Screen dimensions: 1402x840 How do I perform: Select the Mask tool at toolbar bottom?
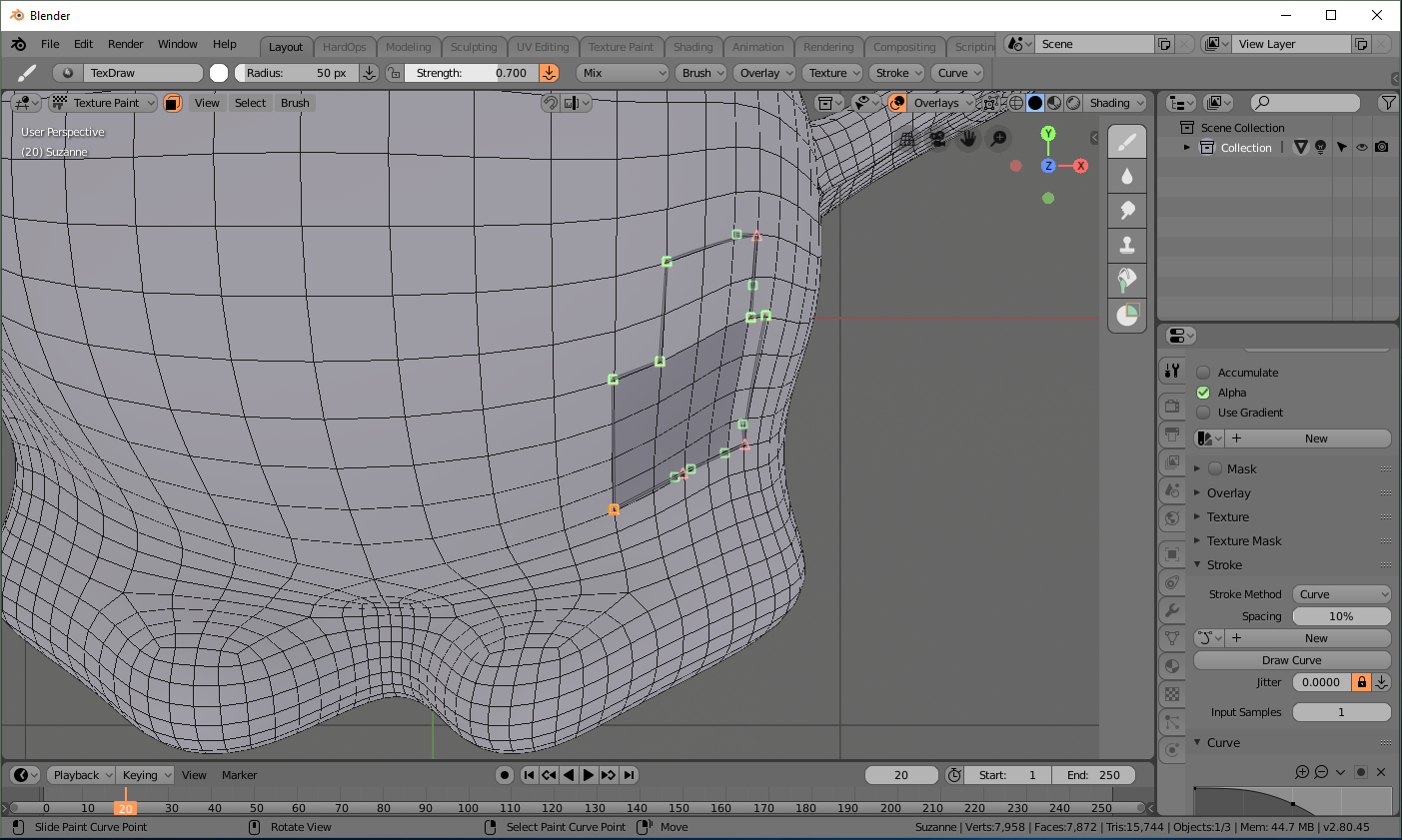coord(1127,314)
